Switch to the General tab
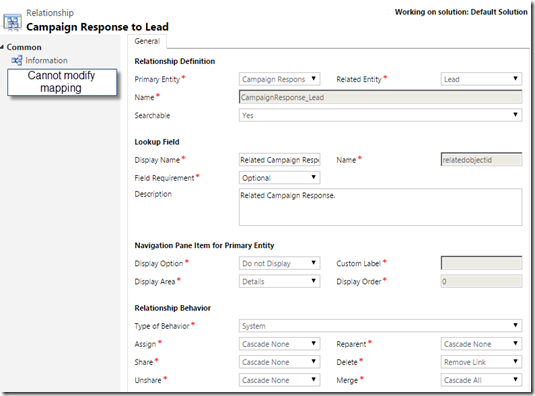The image size is (535, 396). (x=147, y=41)
